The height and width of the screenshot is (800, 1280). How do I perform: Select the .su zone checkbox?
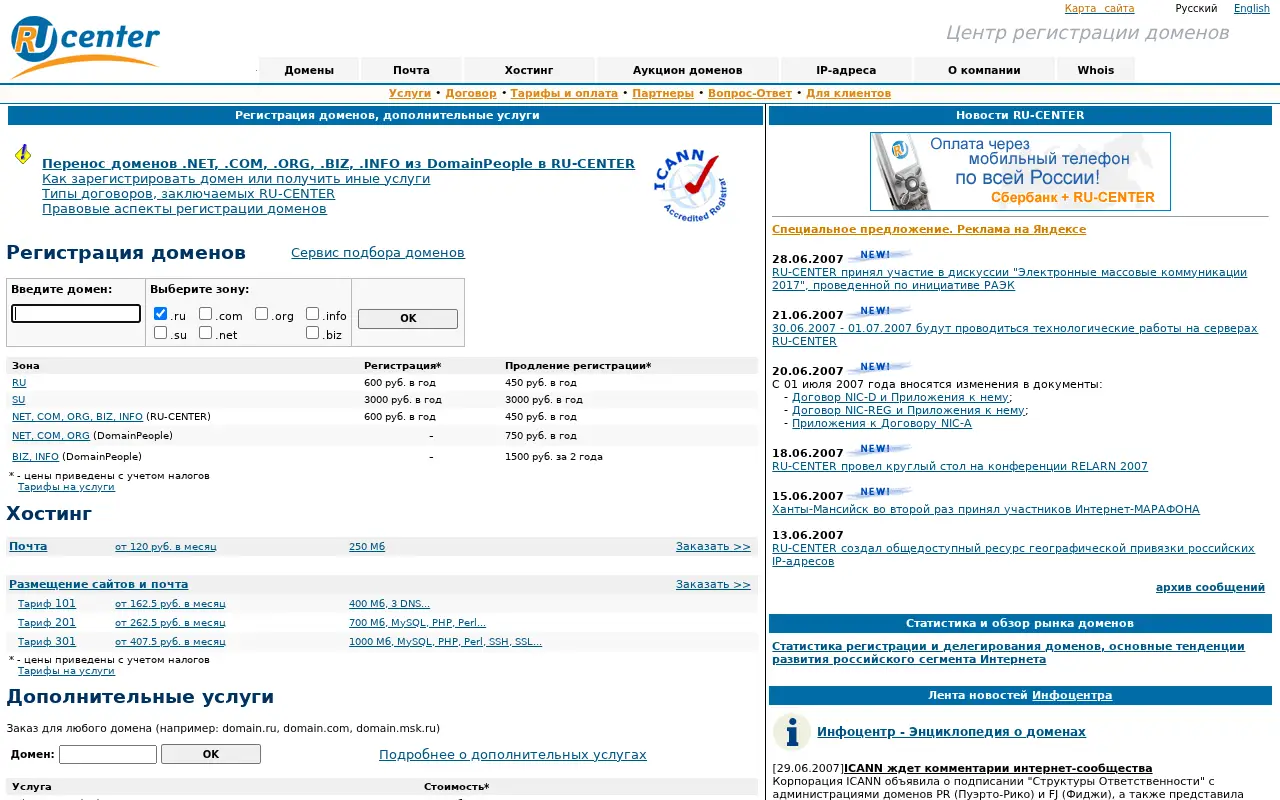(x=161, y=333)
